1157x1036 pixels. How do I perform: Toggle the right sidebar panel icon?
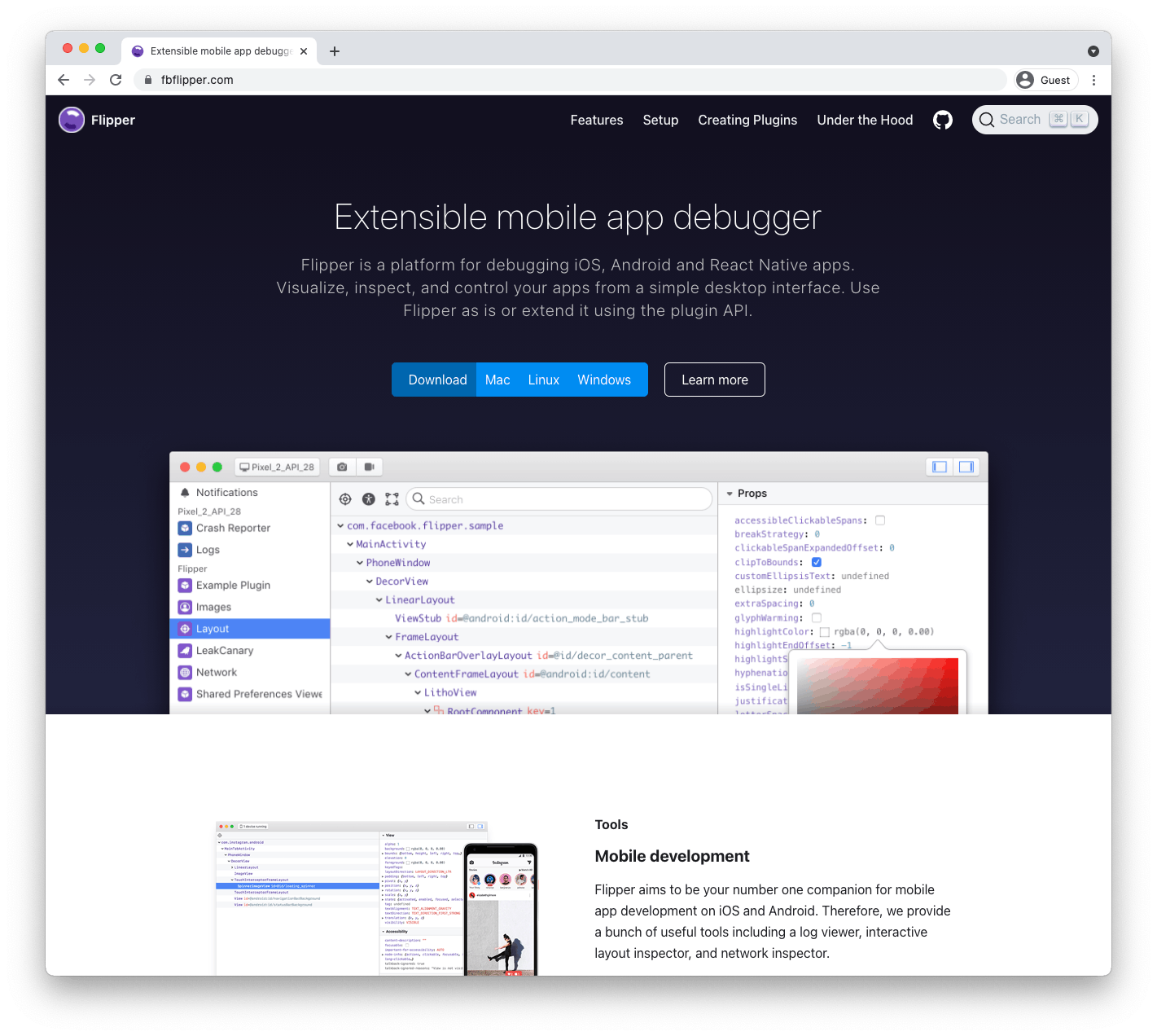(966, 467)
